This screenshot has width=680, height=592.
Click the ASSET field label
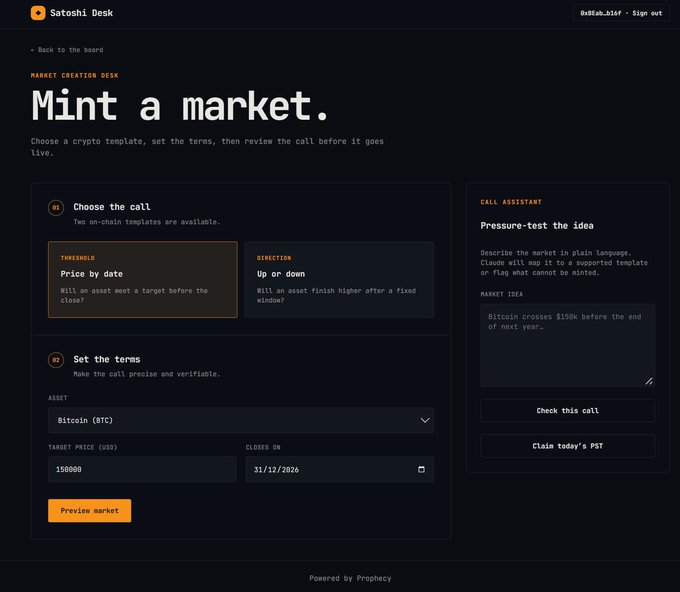pos(58,398)
